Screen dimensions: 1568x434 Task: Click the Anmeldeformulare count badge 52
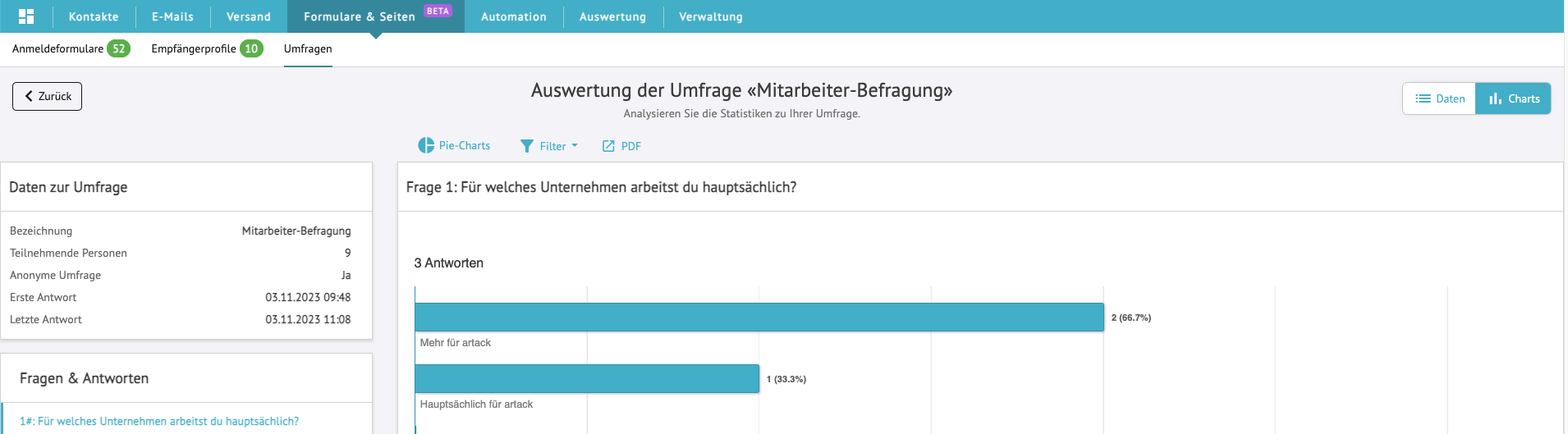pyautogui.click(x=119, y=48)
